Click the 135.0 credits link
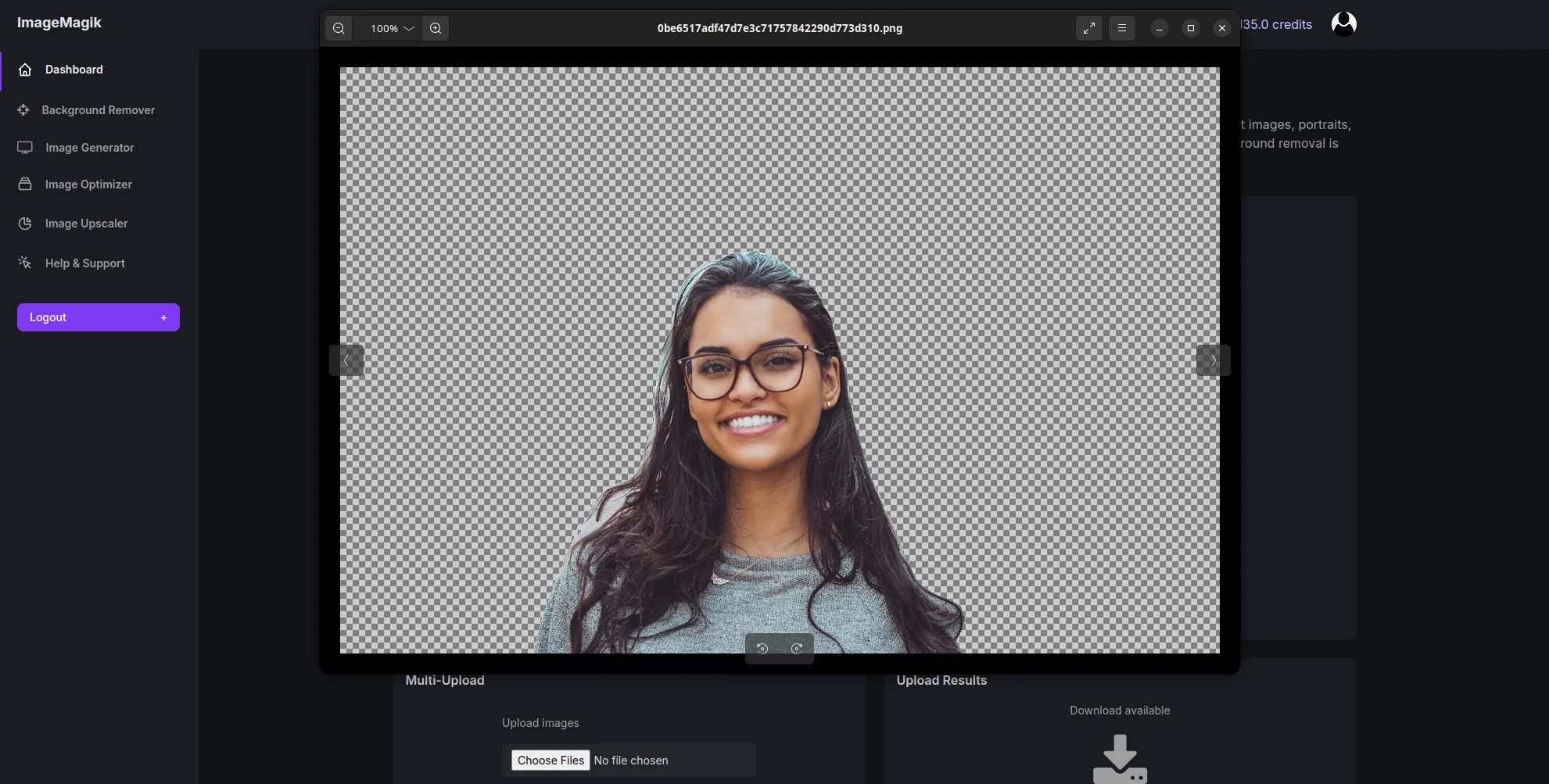 [x=1278, y=24]
